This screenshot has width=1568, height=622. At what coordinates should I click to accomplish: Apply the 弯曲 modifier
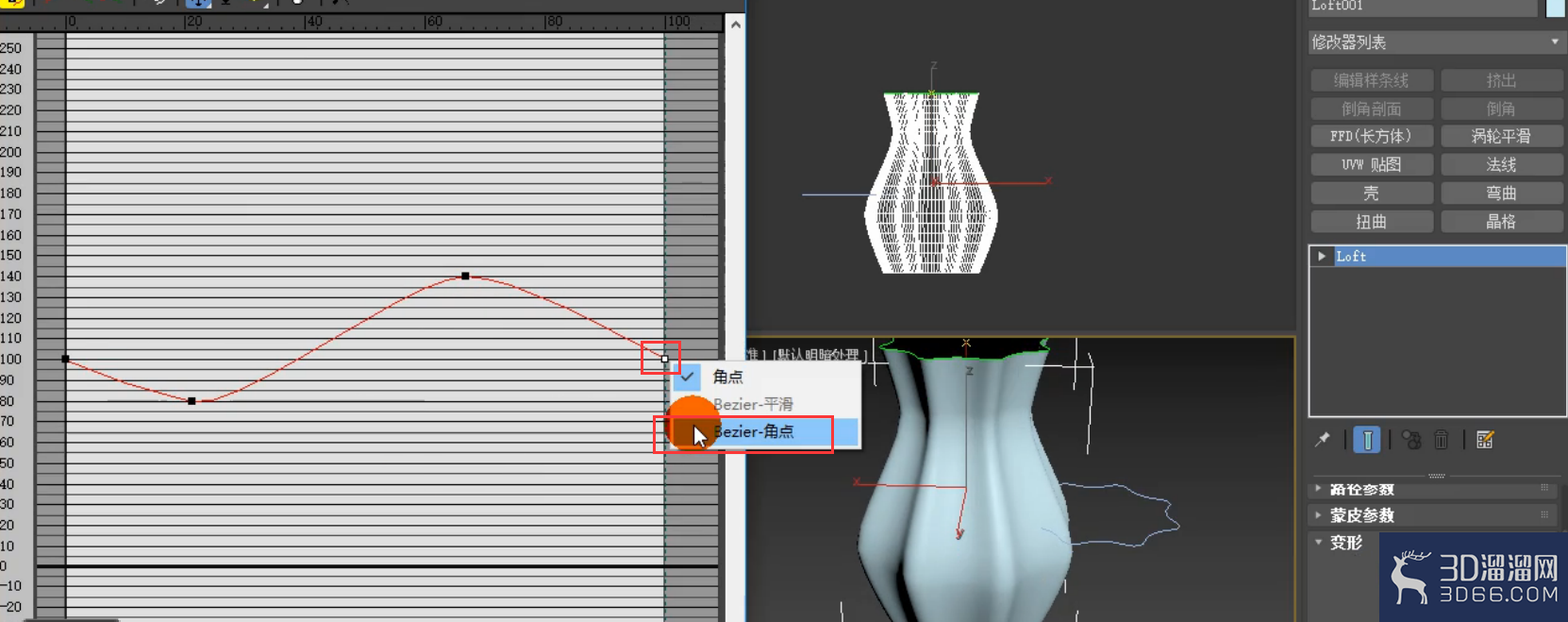pos(1502,193)
